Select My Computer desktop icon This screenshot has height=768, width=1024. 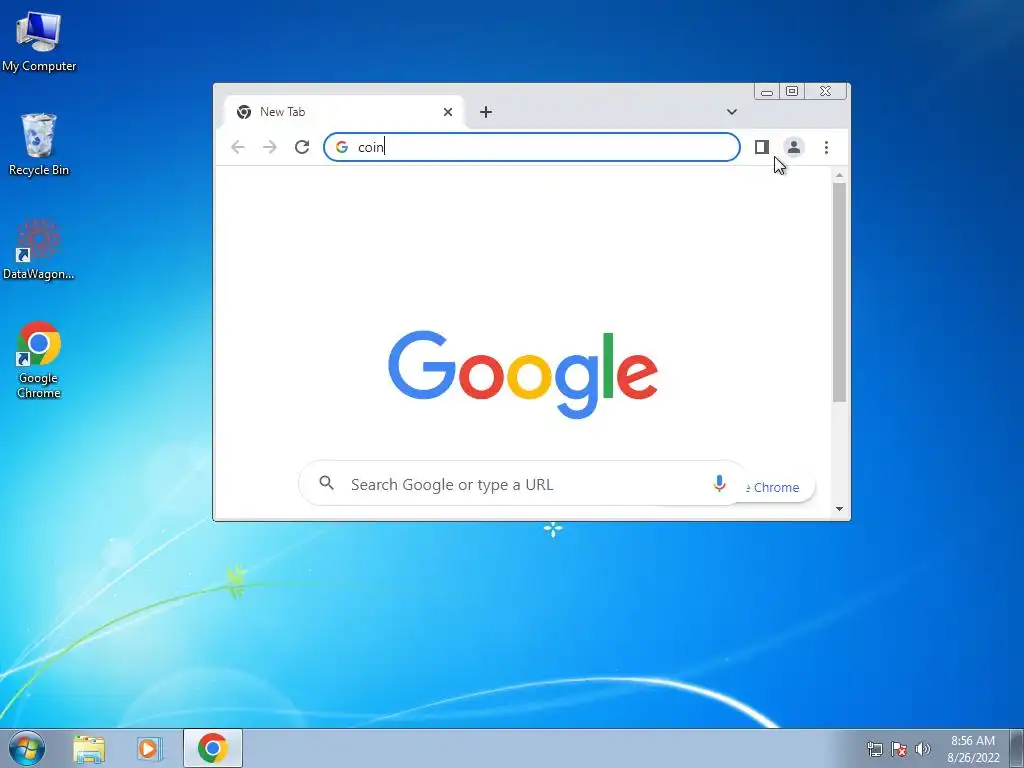tap(39, 42)
